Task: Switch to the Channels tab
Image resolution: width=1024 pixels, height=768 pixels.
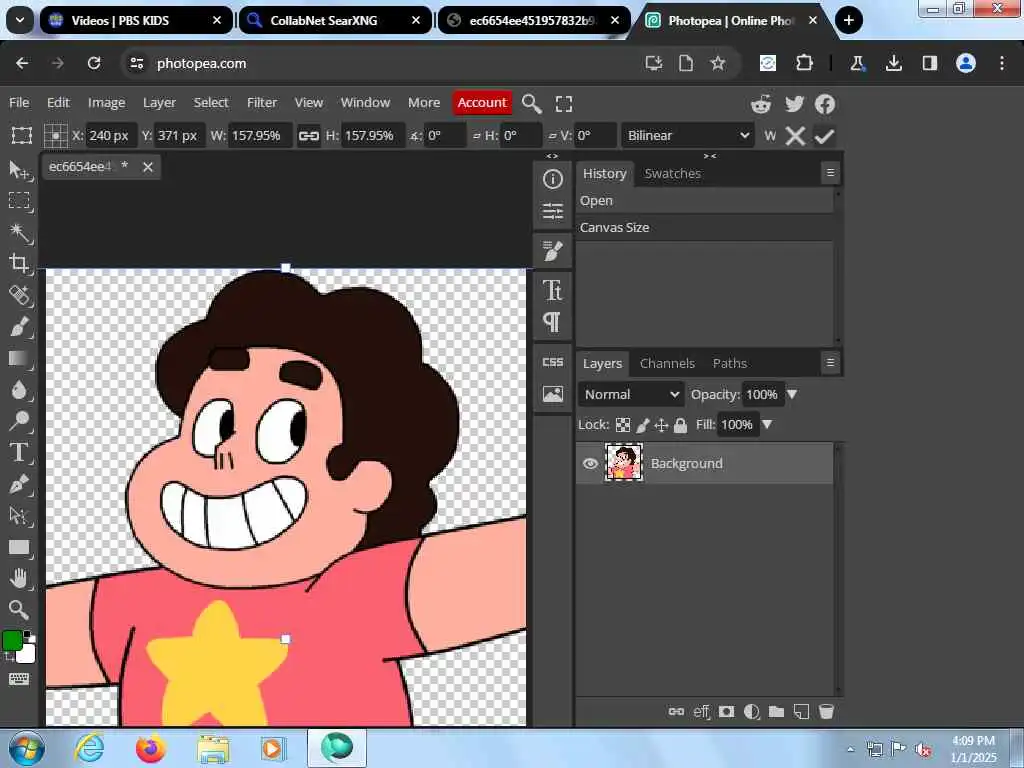Action: tap(667, 363)
